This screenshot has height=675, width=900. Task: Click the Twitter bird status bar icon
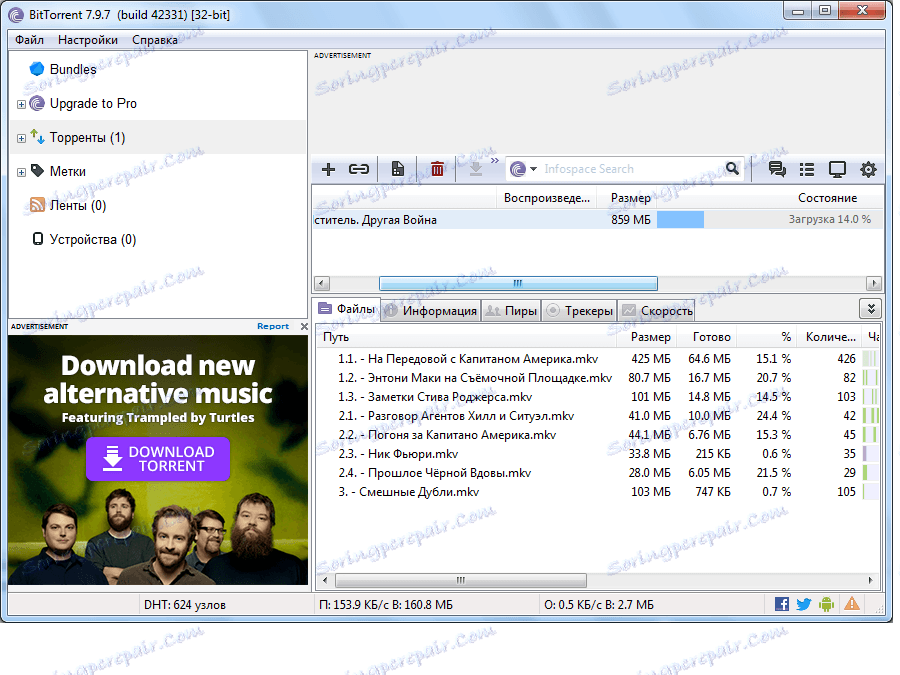pyautogui.click(x=804, y=604)
